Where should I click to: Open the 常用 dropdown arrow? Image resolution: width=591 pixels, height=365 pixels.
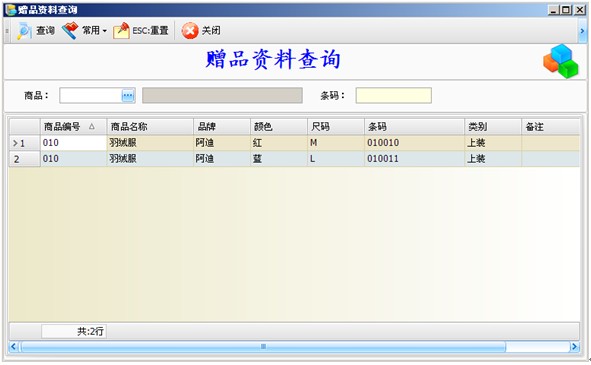[x=104, y=31]
